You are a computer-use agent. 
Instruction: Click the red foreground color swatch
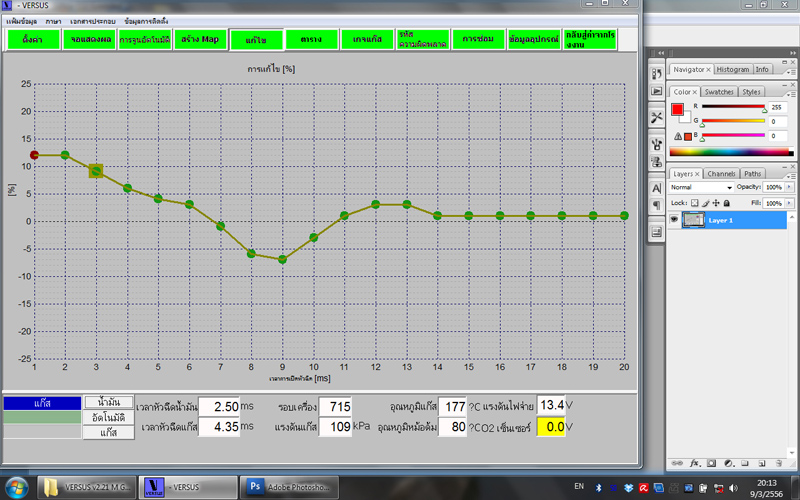click(677, 110)
